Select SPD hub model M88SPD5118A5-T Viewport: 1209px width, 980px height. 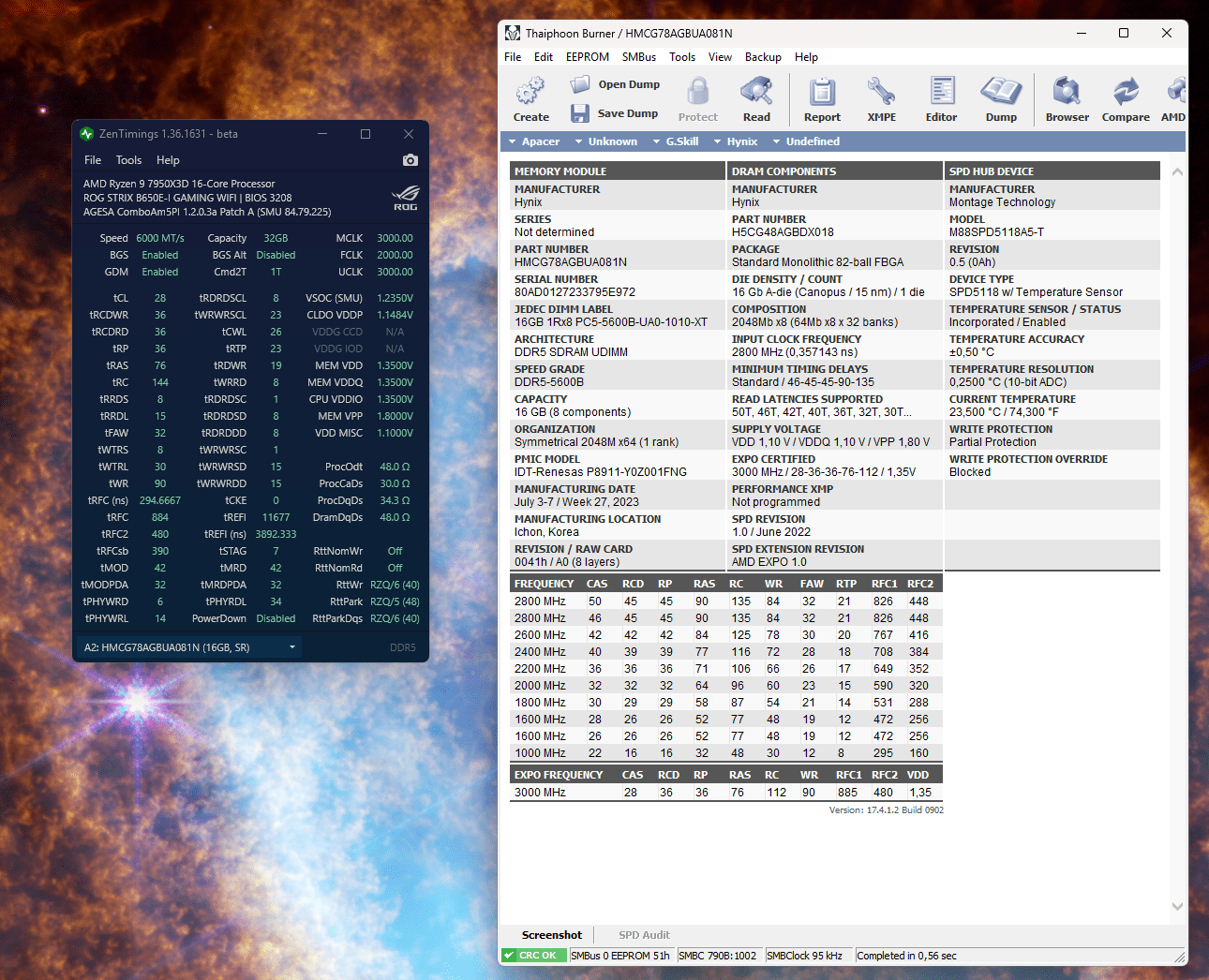tap(996, 232)
